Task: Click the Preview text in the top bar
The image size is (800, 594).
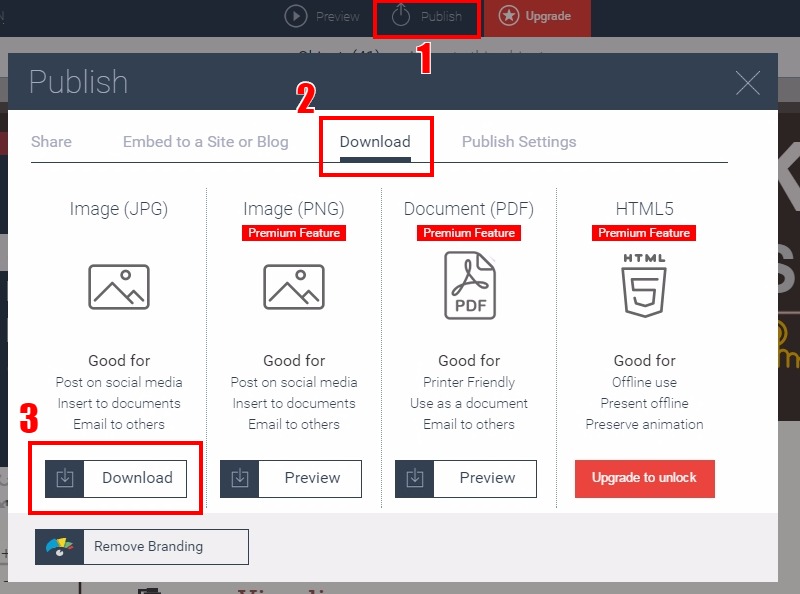Action: point(338,16)
